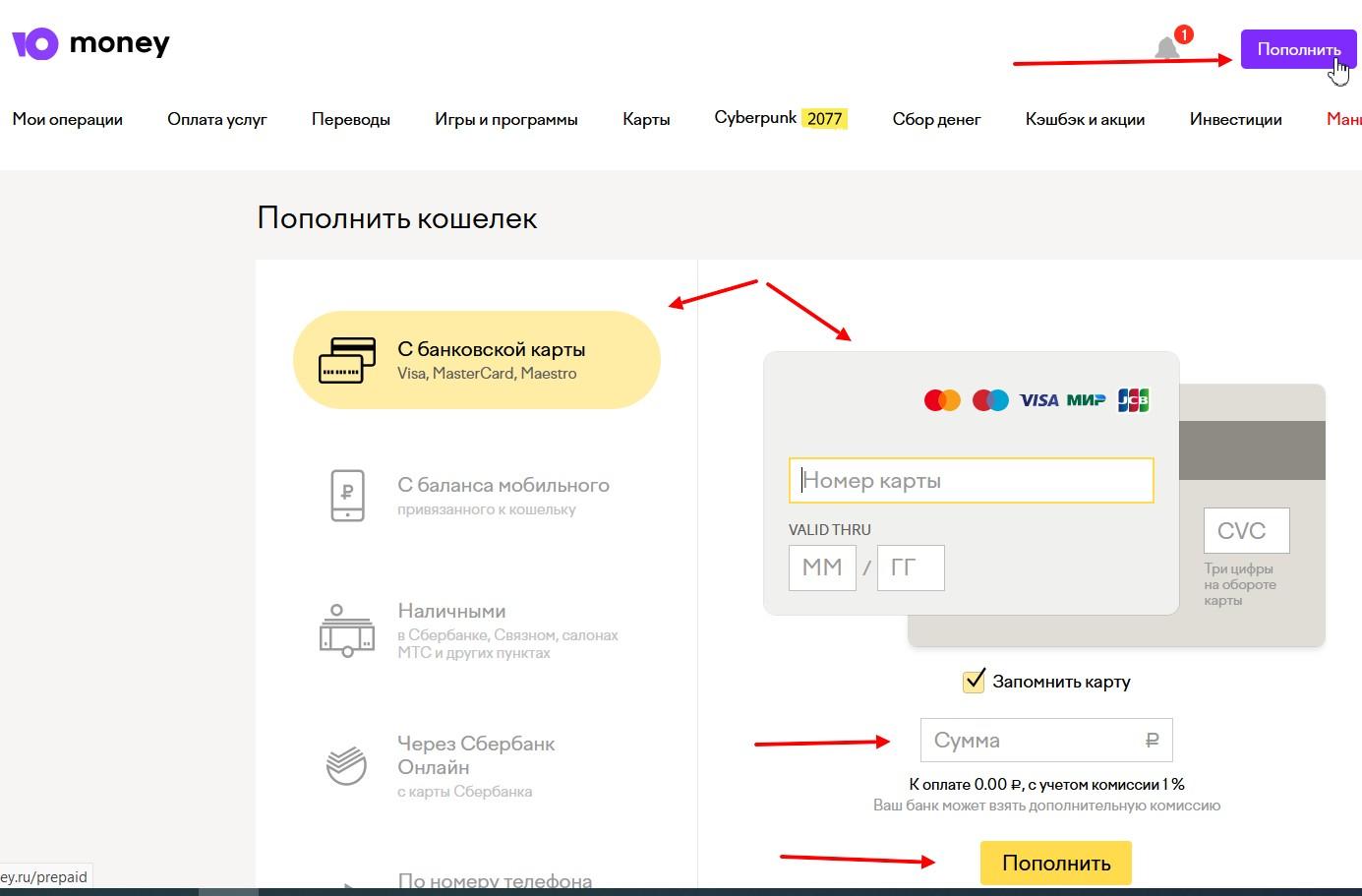Click the ЮMoney logo
Screen dimensions: 1362x896
(x=89, y=42)
